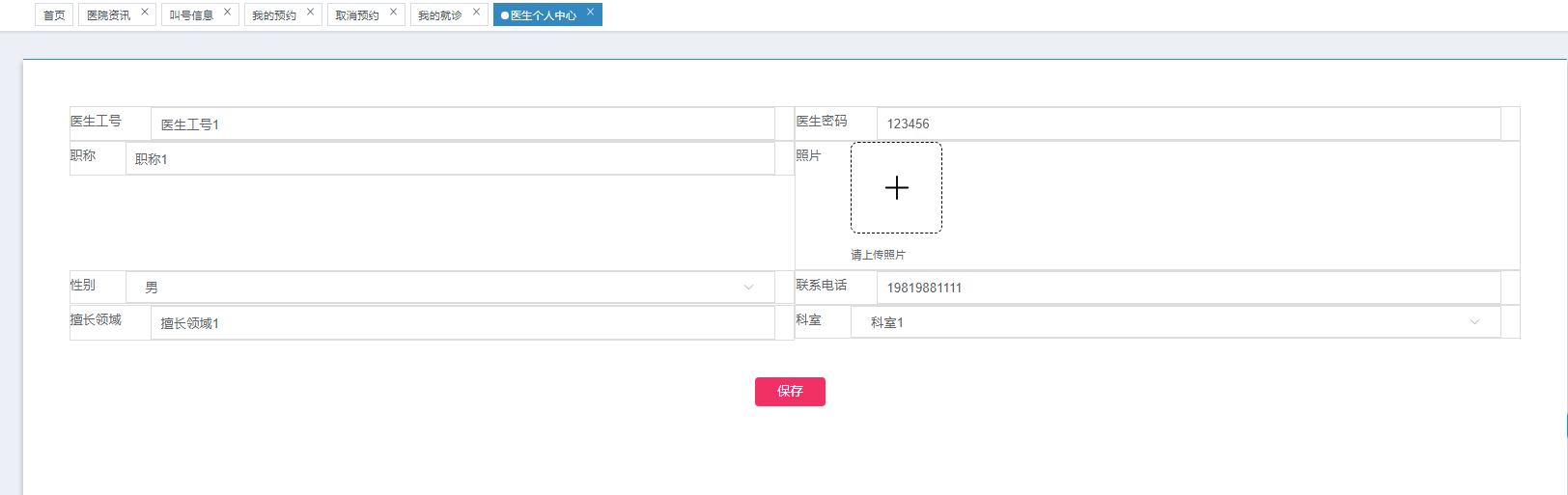Expand the 性别 dropdown arrow
This screenshot has height=495, width=1568.
748,288
